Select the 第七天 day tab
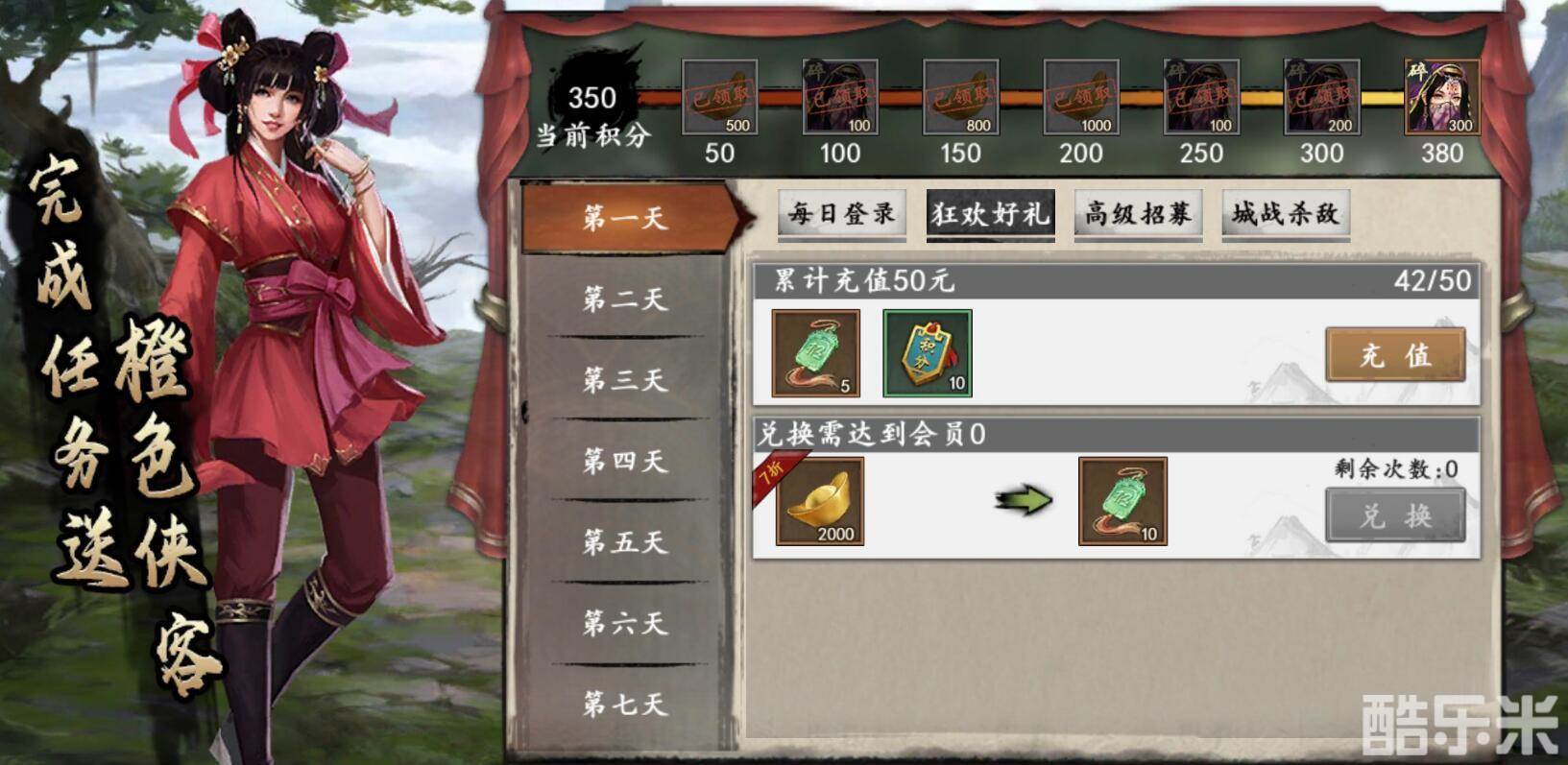Screen dimensions: 1568x765 [624, 705]
